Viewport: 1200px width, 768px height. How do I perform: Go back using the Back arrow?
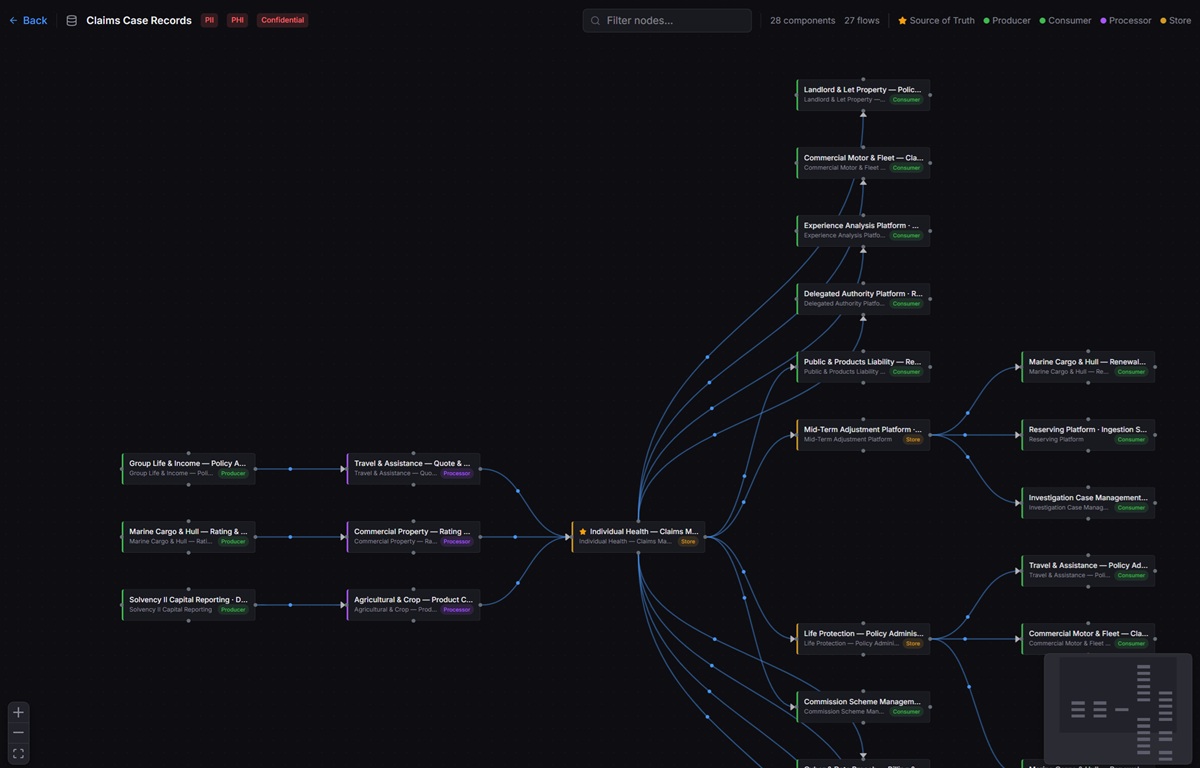click(x=13, y=20)
